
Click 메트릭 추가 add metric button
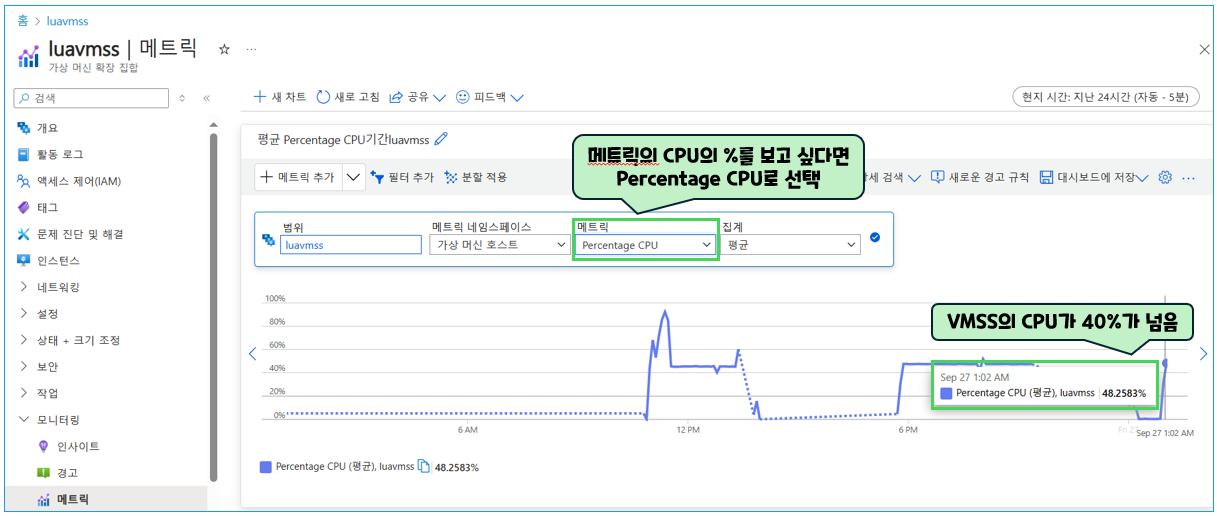298,177
